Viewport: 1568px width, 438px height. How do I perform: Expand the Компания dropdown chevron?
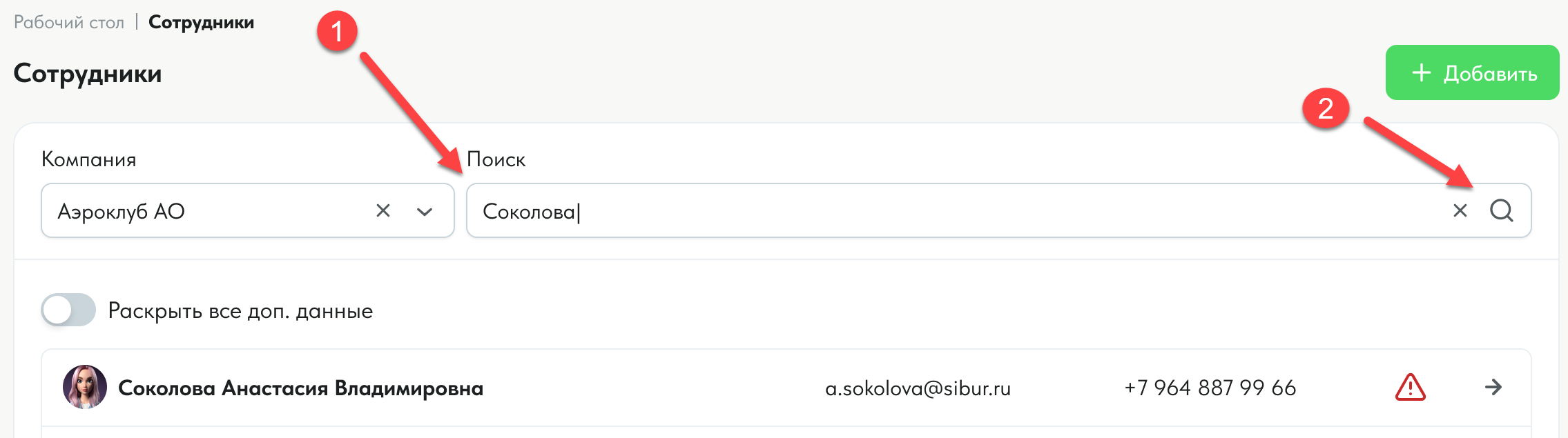coord(425,211)
